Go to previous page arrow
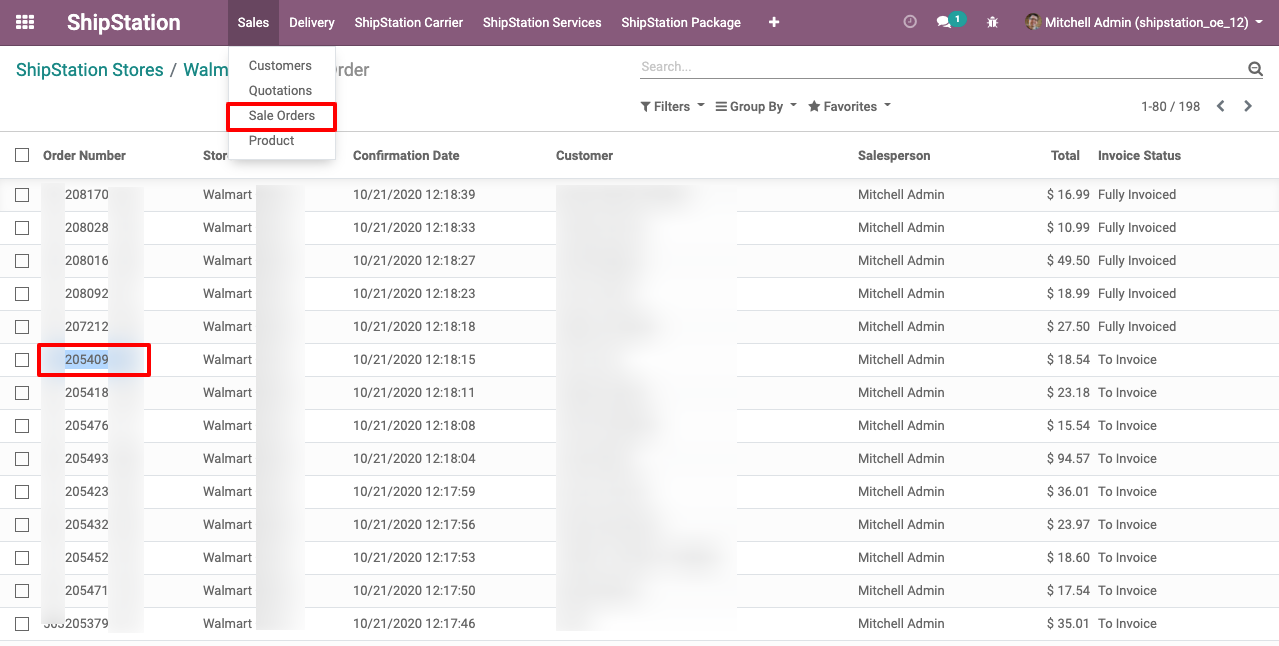This screenshot has height=646, width=1279. [x=1221, y=106]
